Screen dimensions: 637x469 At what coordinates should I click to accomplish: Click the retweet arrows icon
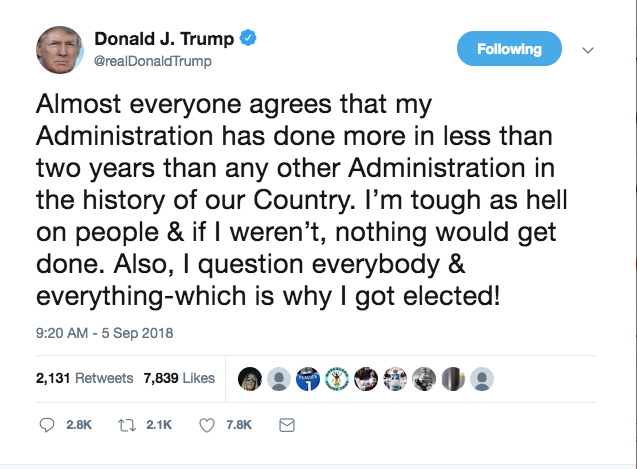(x=125, y=425)
